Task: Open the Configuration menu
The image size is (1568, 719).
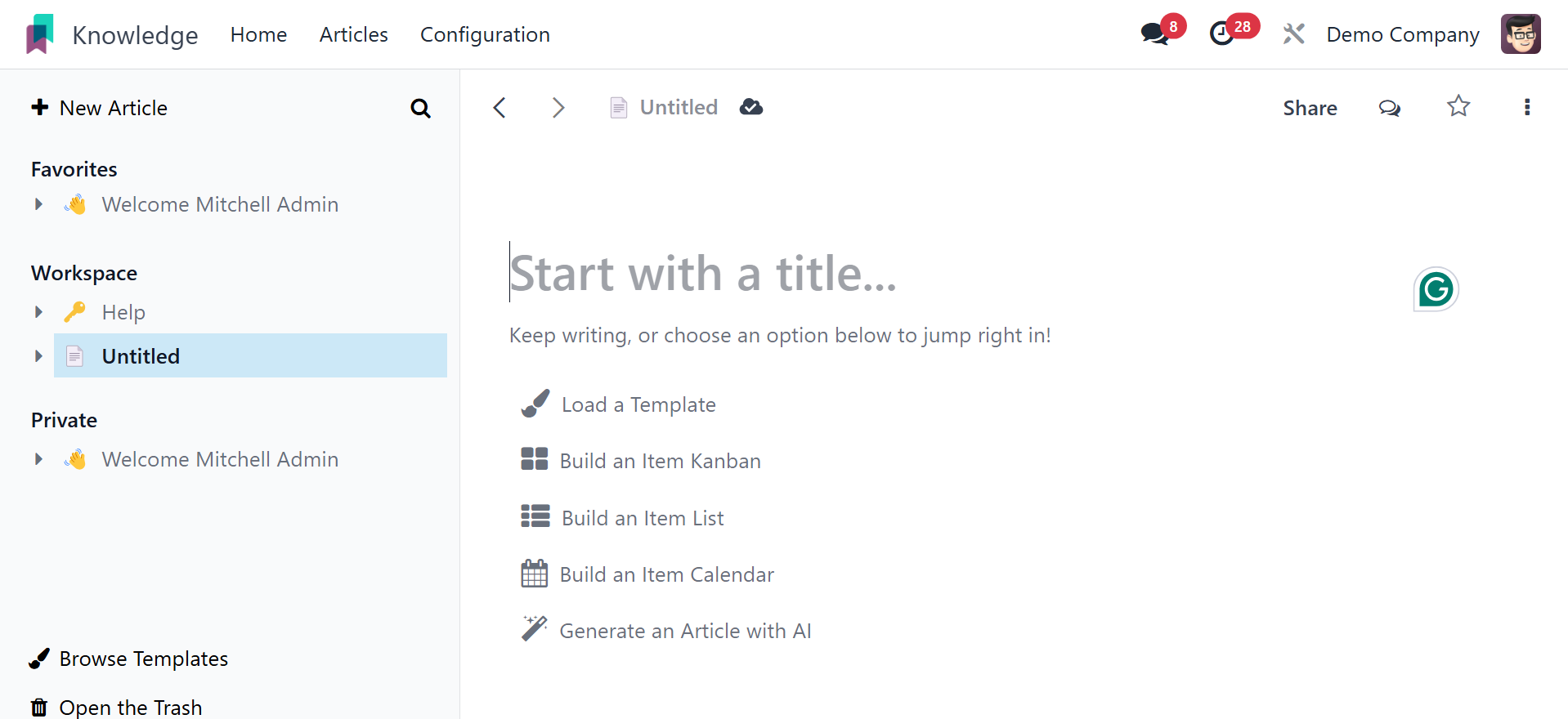Action: tap(485, 34)
